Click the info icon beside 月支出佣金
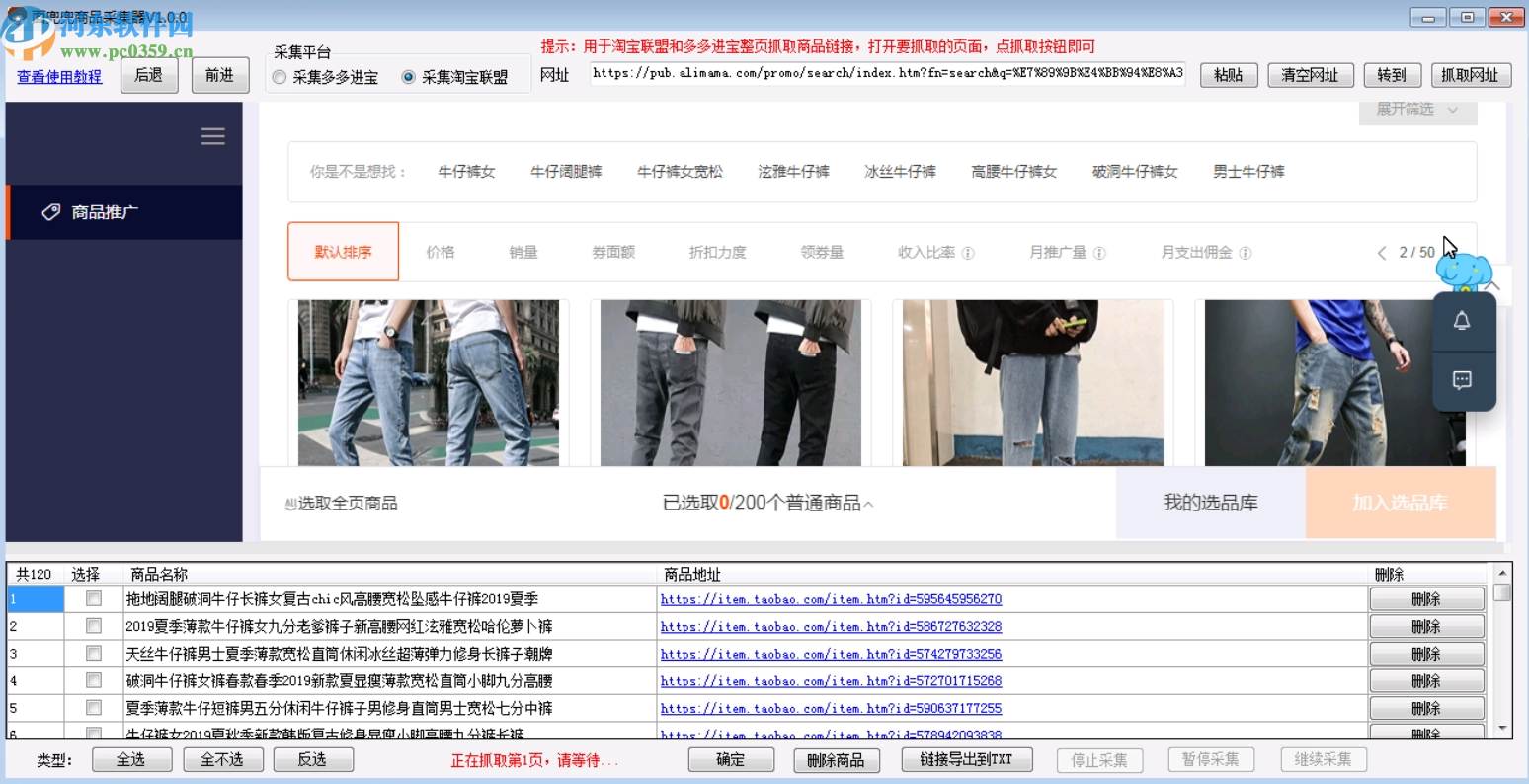The width and height of the screenshot is (1529, 784). coord(1247,252)
